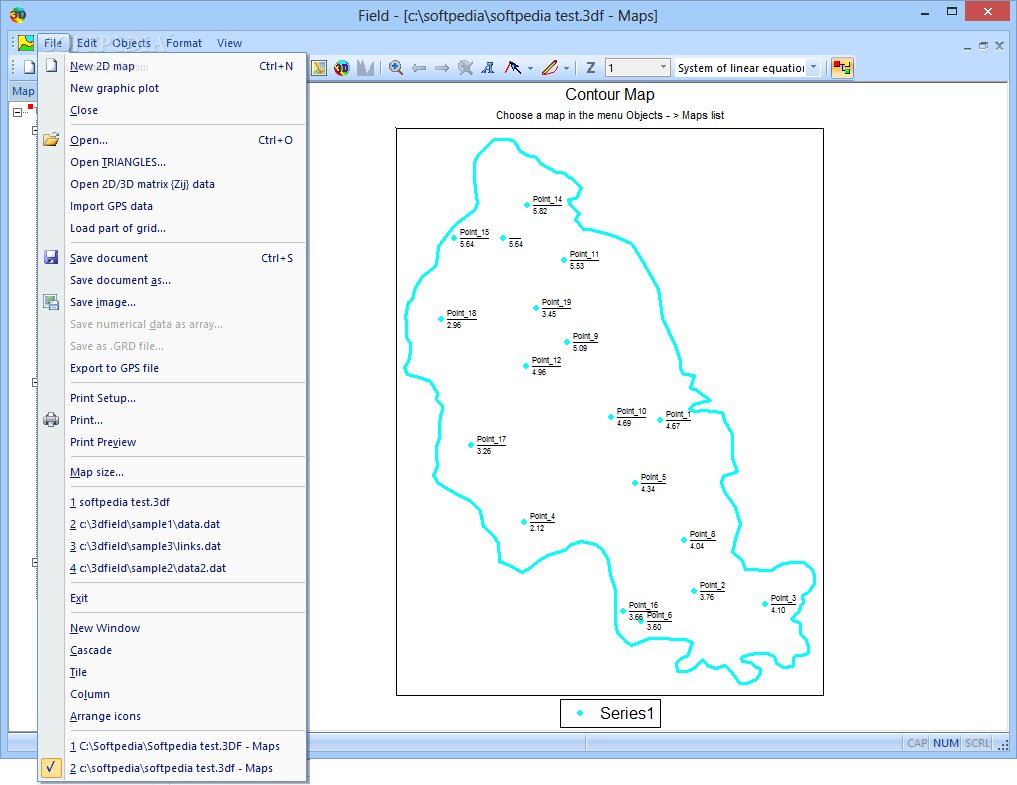Select the arrow pointer selection tool
Viewport: 1017px width, 785px height.
pos(512,67)
